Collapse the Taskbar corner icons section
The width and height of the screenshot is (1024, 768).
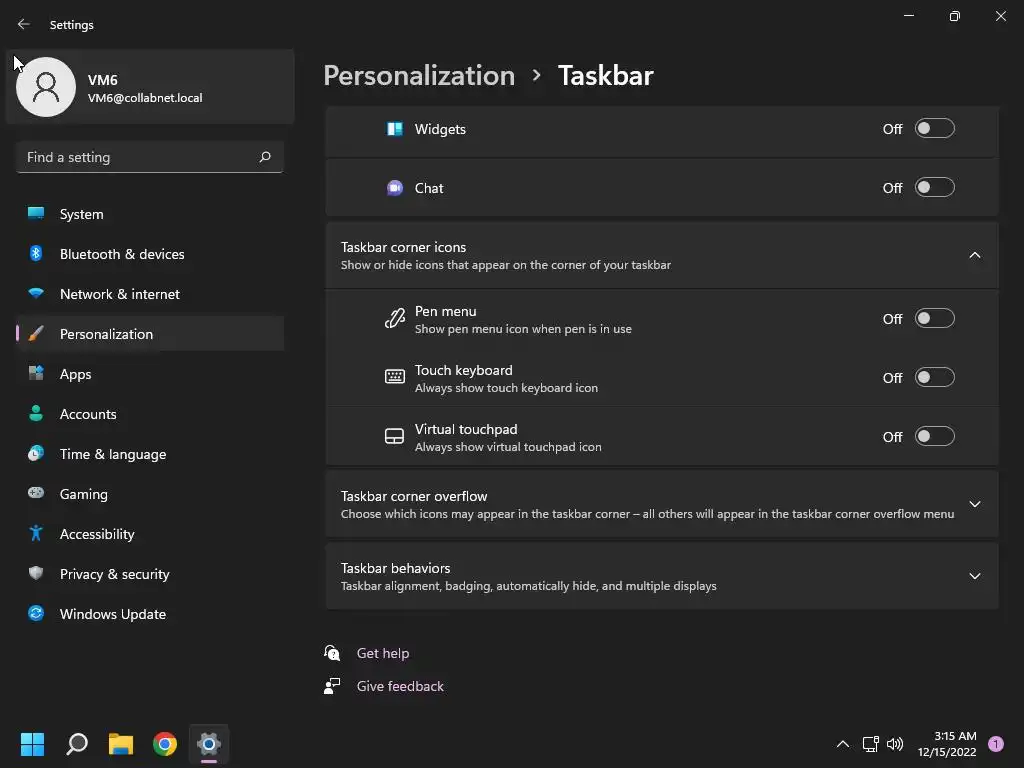(975, 255)
